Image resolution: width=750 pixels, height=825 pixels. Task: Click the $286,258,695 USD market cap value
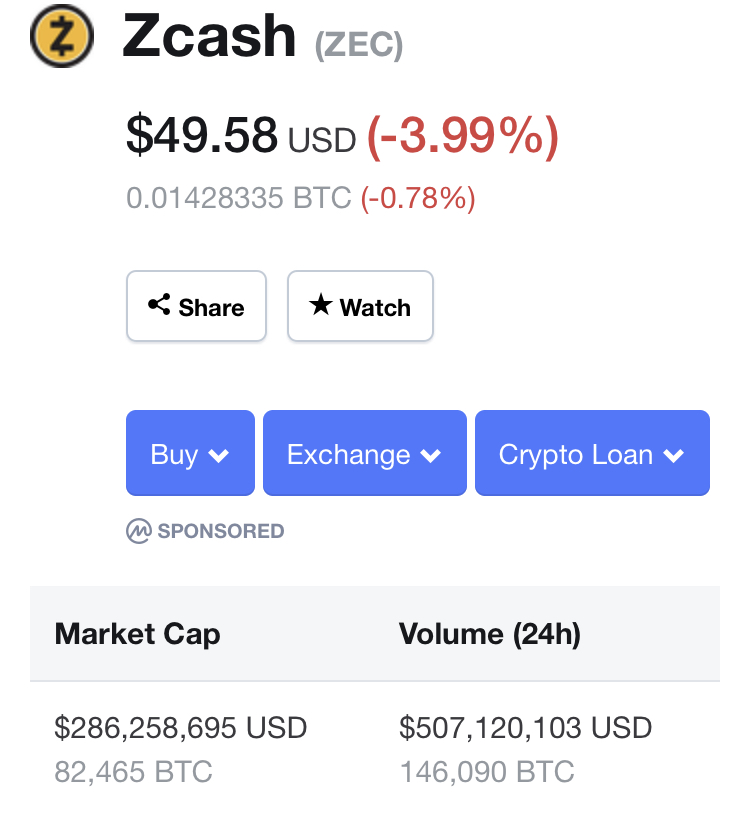(180, 728)
